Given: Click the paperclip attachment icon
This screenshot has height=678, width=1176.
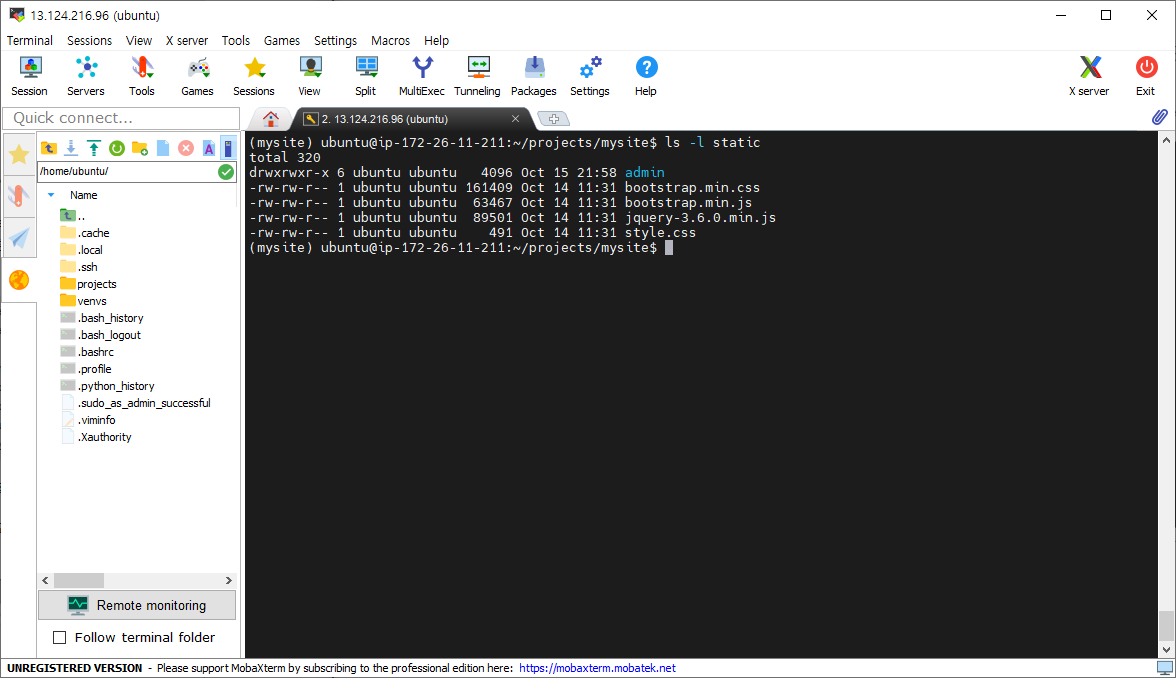Looking at the screenshot, I should [x=1160, y=117].
